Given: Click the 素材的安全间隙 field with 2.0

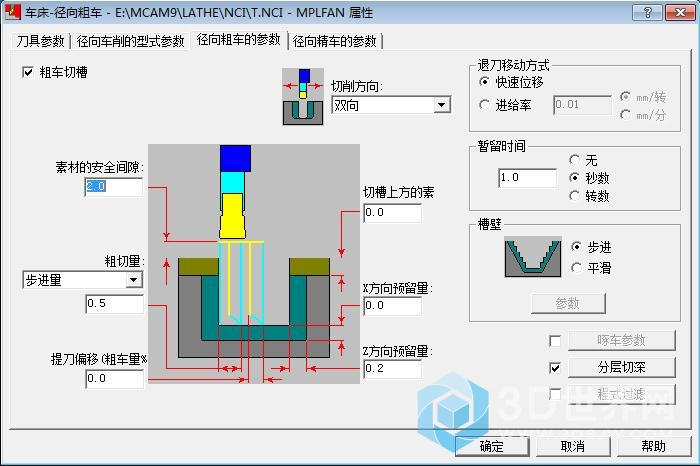Looking at the screenshot, I should click(113, 187).
